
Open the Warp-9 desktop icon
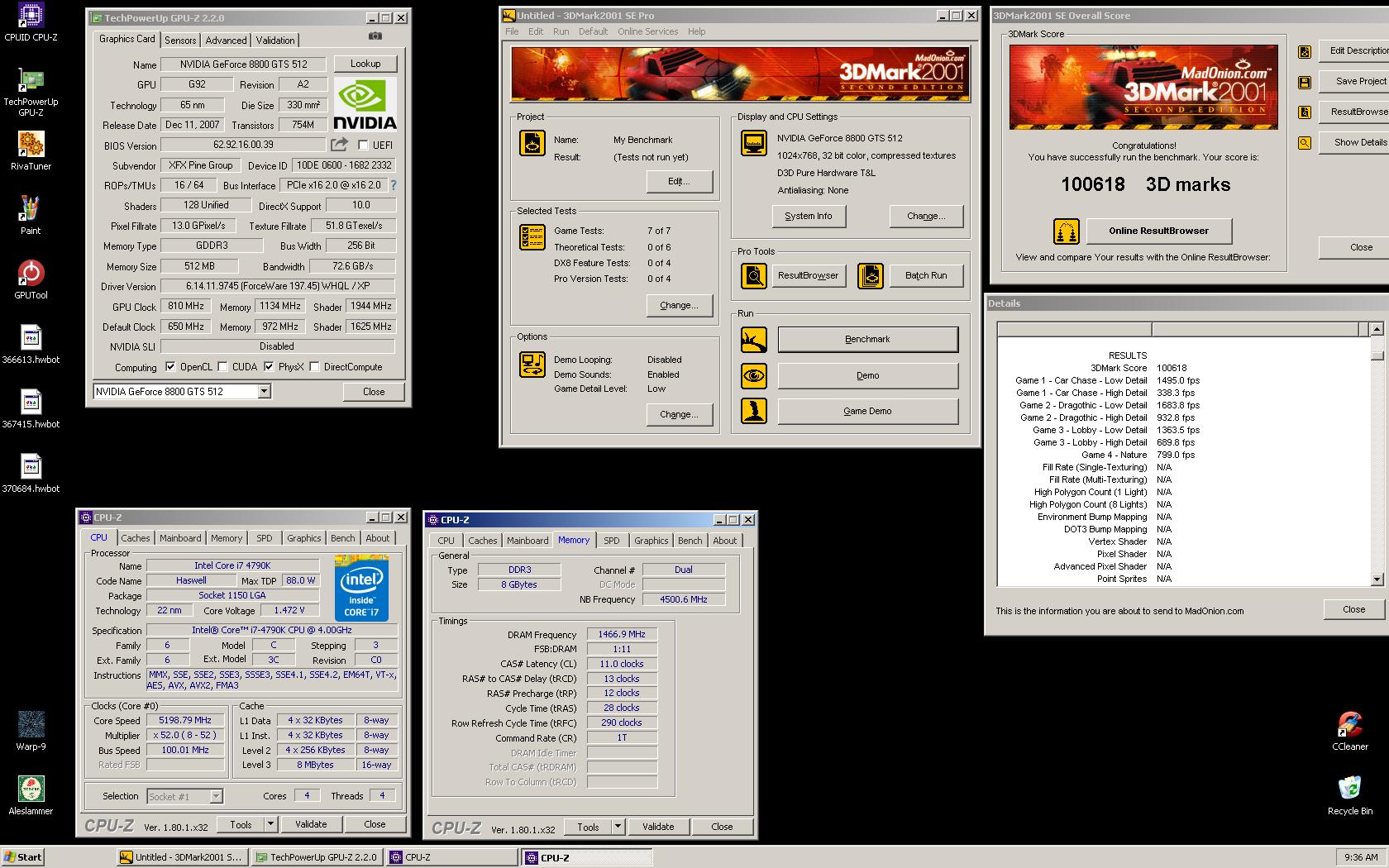point(31,724)
